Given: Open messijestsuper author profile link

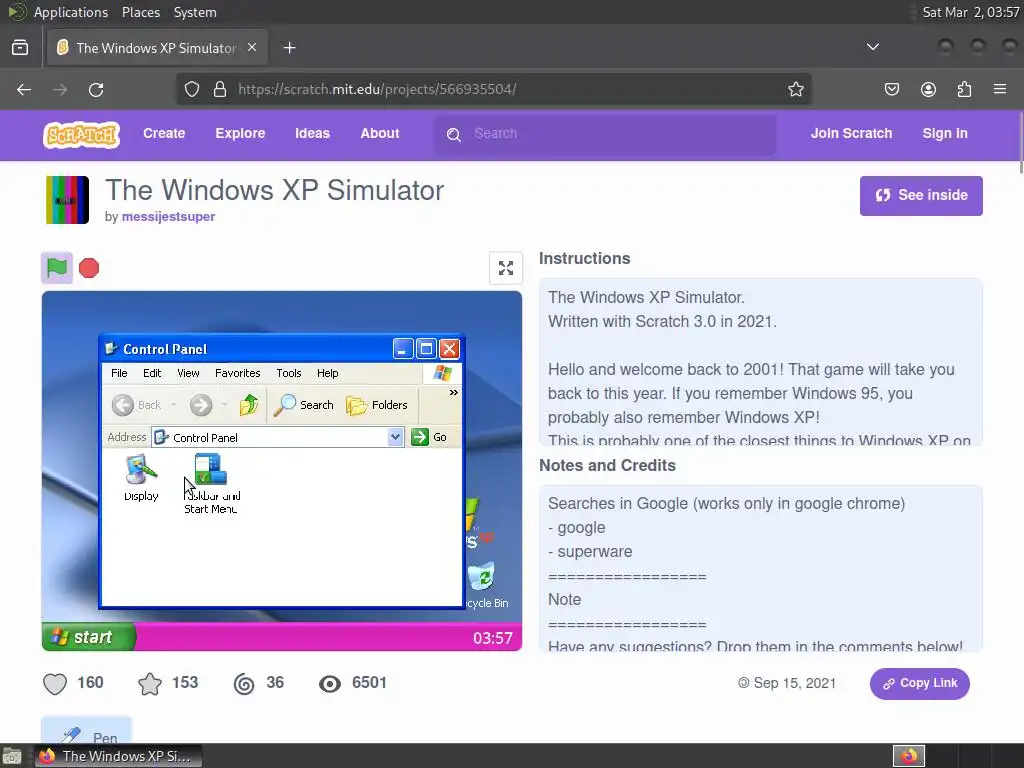Looking at the screenshot, I should click(168, 216).
